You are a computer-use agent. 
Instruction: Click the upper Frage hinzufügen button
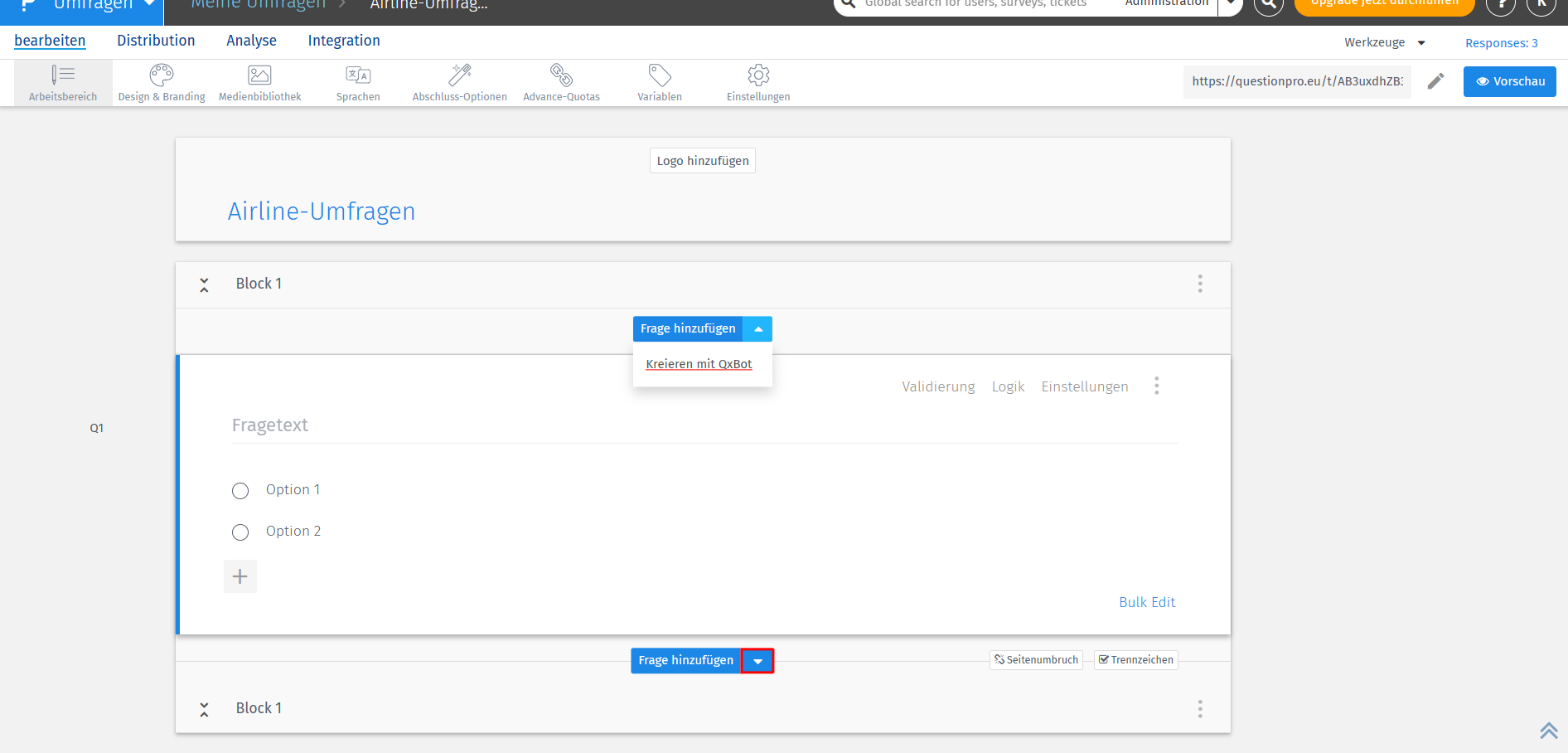click(688, 329)
